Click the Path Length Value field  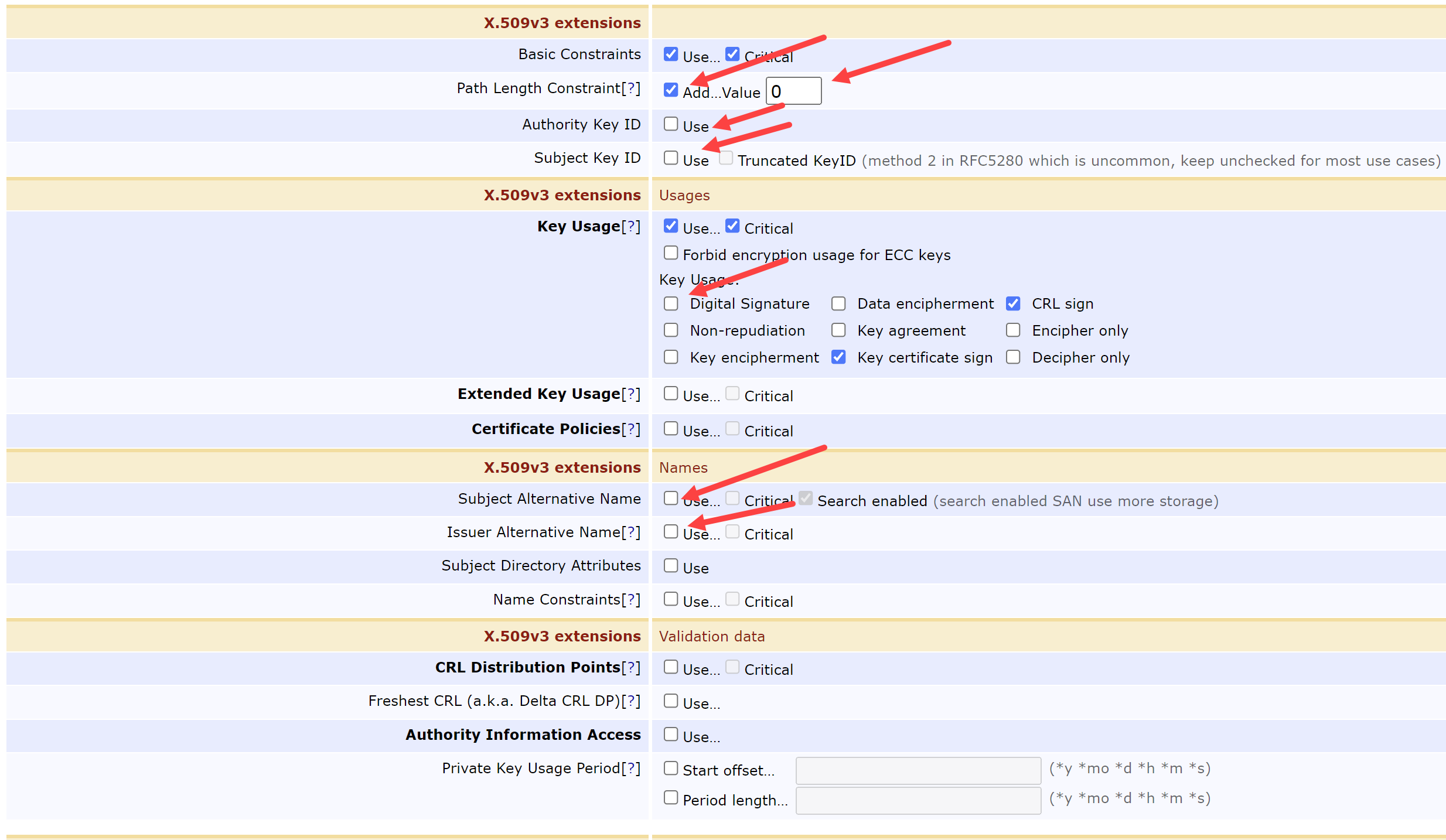(x=793, y=91)
